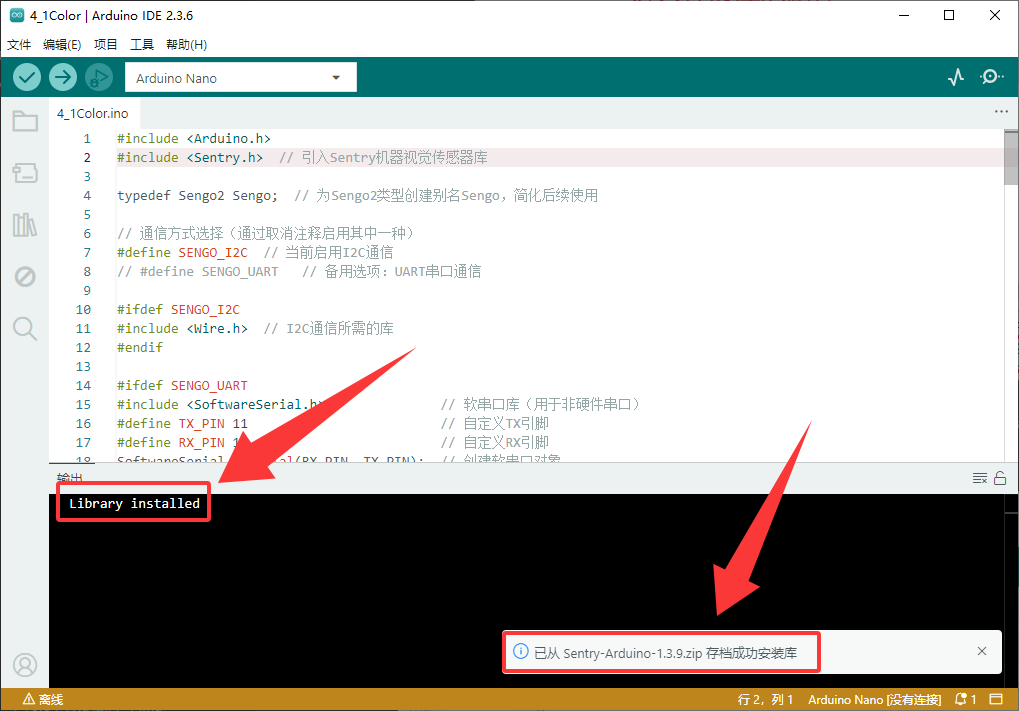Open the Debug sidebar icon
Viewport: 1019px width, 711px height.
(x=25, y=277)
